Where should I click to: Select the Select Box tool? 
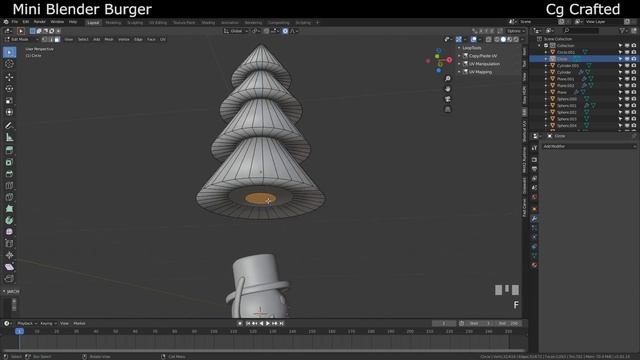(x=9, y=52)
